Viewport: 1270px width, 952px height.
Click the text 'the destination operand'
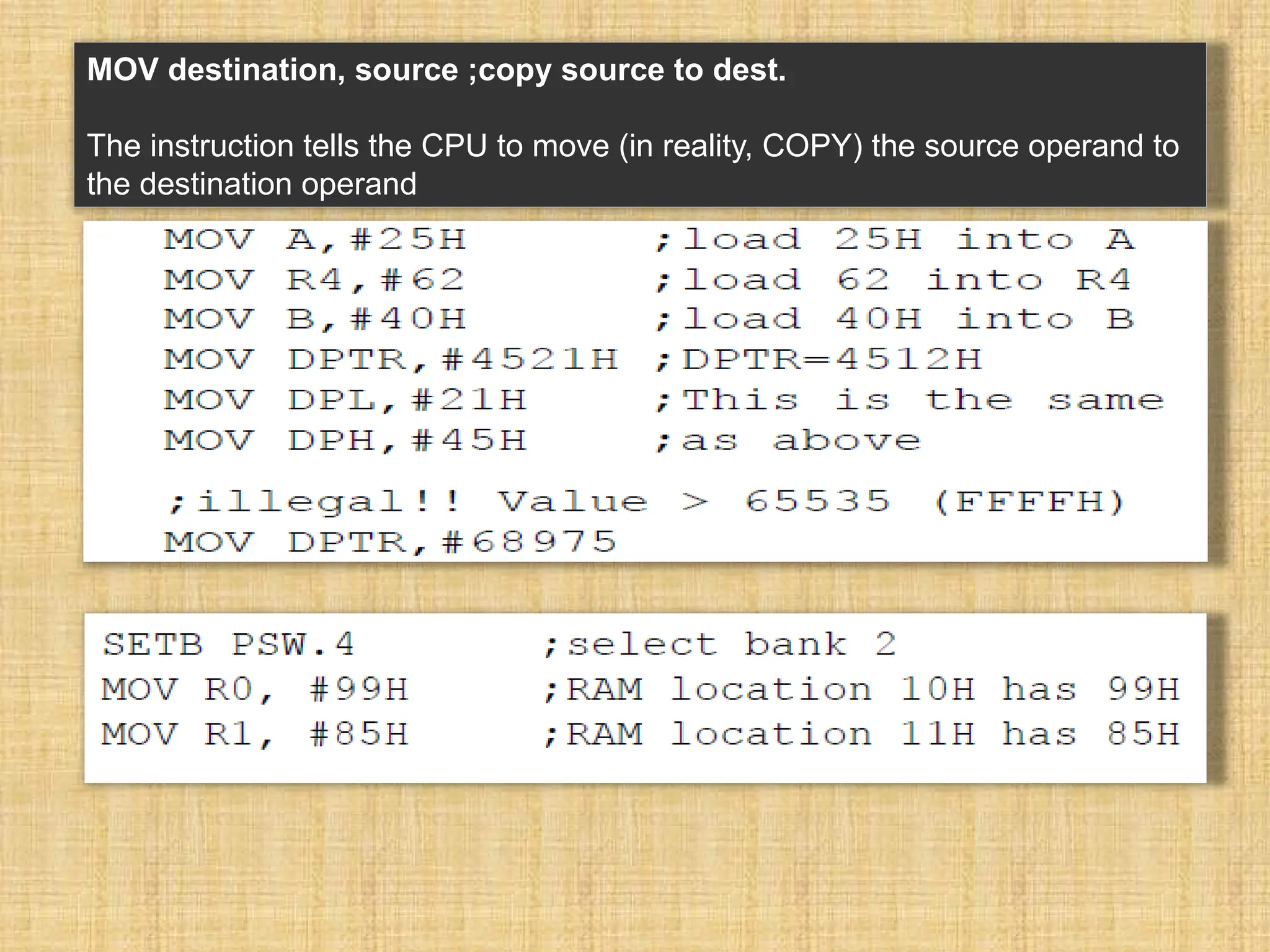click(x=252, y=184)
